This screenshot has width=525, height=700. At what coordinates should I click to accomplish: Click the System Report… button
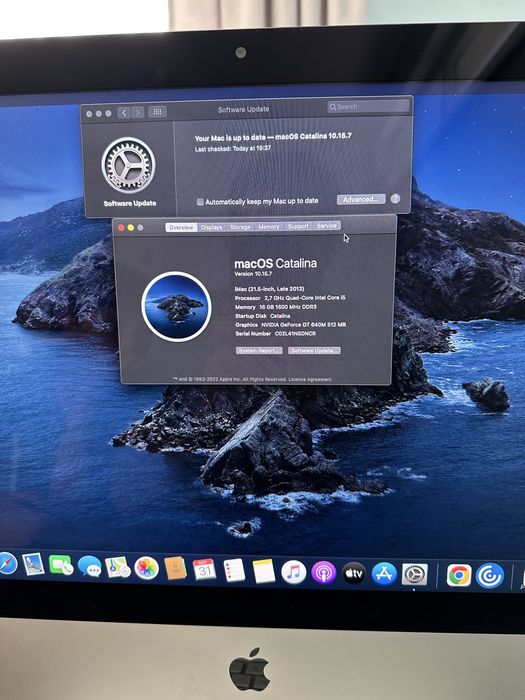pos(259,350)
